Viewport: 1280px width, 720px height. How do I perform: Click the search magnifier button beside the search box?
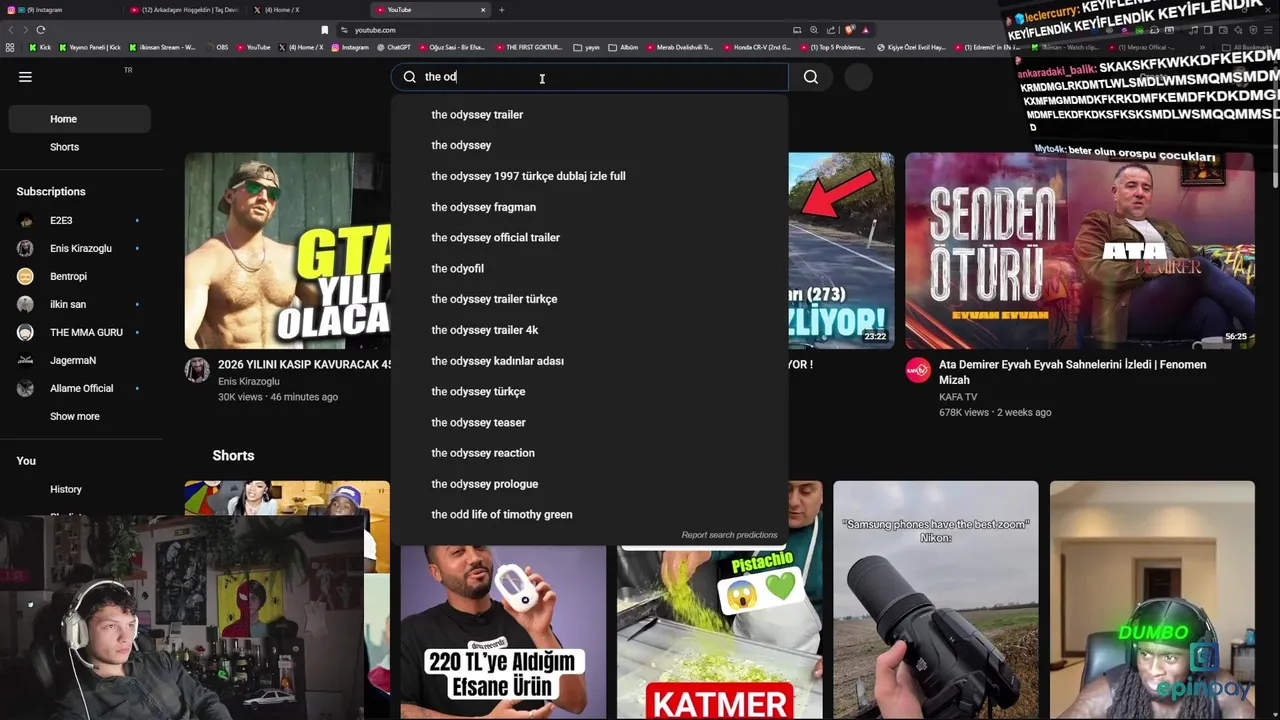811,77
